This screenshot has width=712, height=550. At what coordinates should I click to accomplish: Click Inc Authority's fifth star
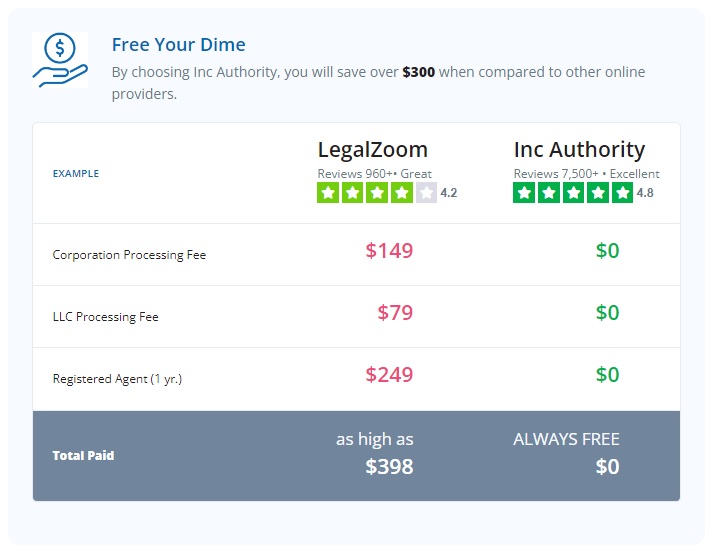point(622,193)
